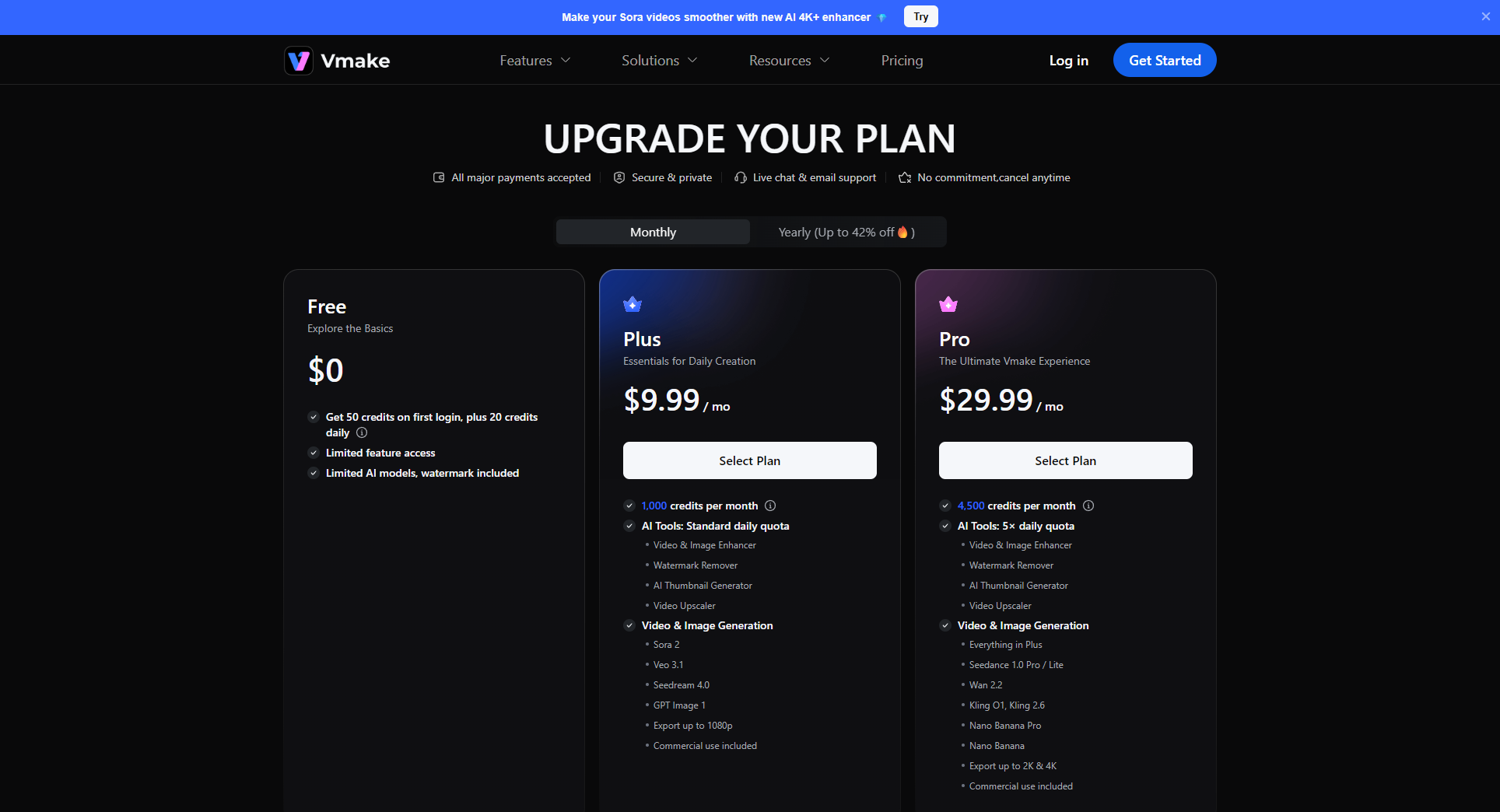The image size is (1500, 812).
Task: Expand the Features dropdown menu
Action: pos(534,61)
